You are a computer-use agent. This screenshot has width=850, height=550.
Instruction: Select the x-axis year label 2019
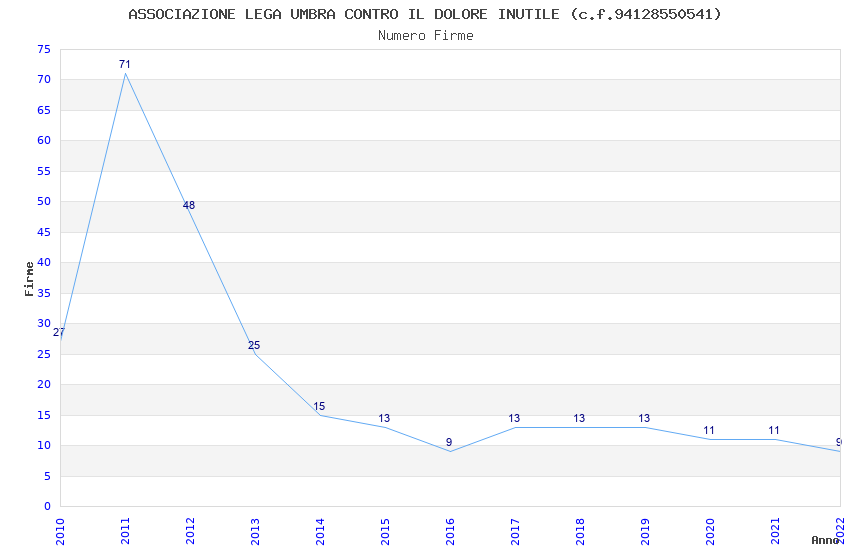(645, 532)
